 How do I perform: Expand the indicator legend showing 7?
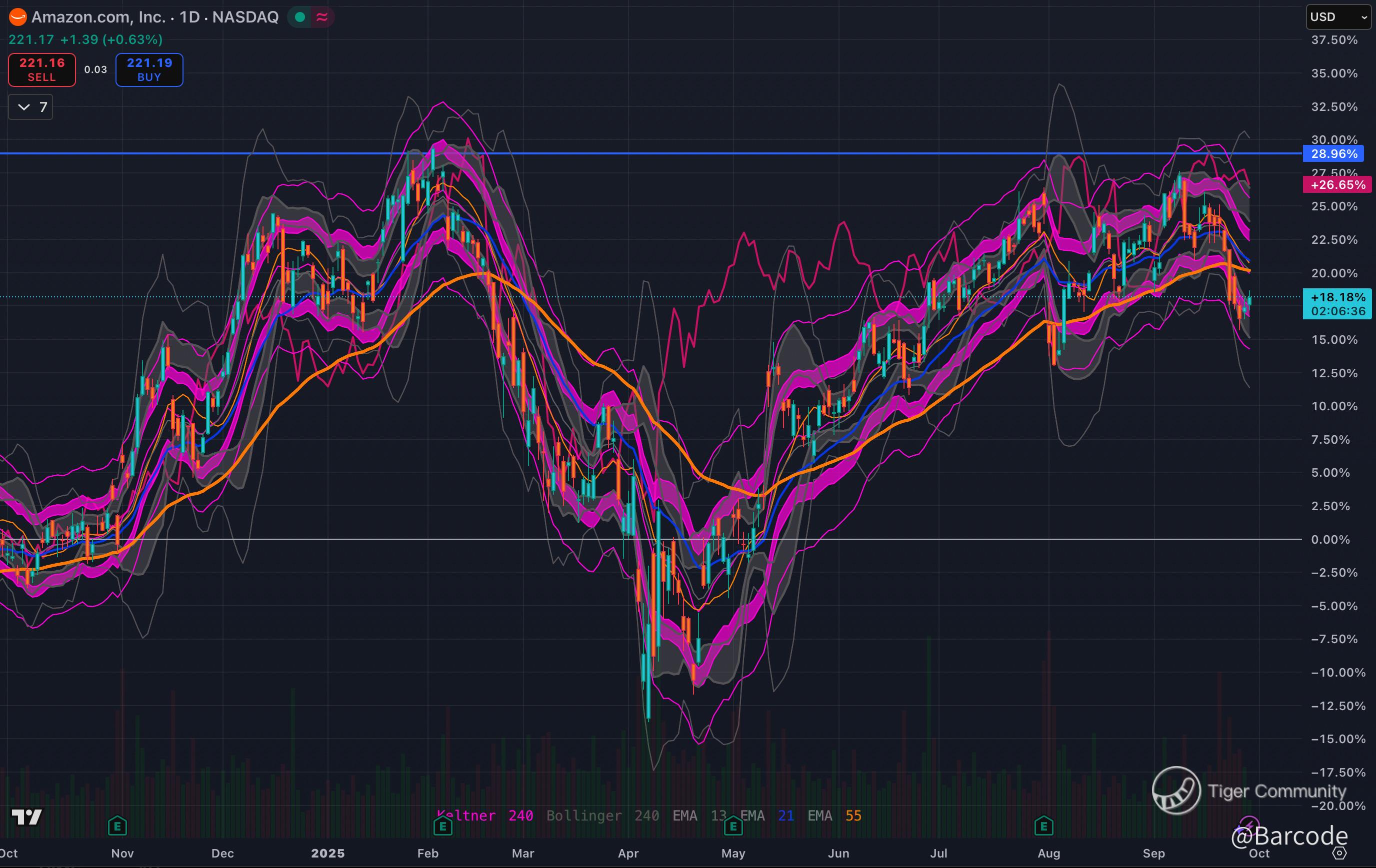pyautogui.click(x=31, y=107)
